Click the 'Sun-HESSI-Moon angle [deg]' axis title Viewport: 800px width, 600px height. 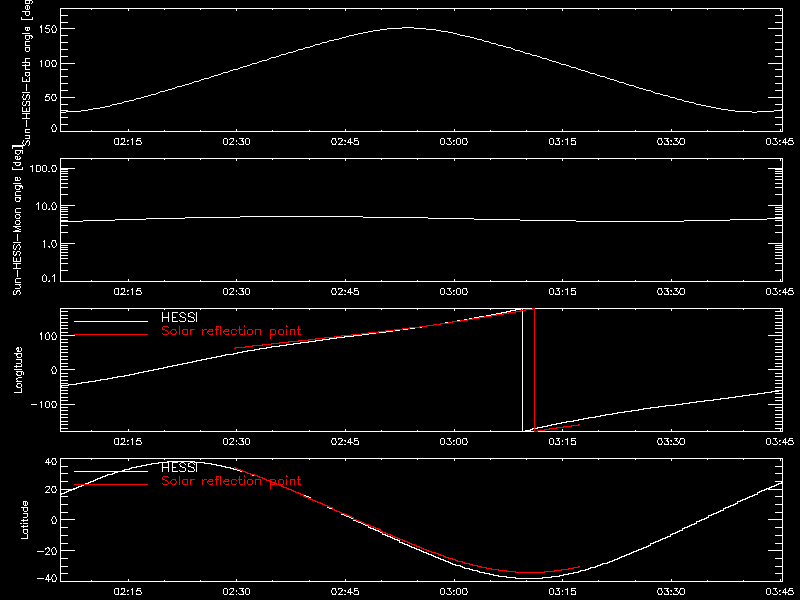pyautogui.click(x=17, y=220)
